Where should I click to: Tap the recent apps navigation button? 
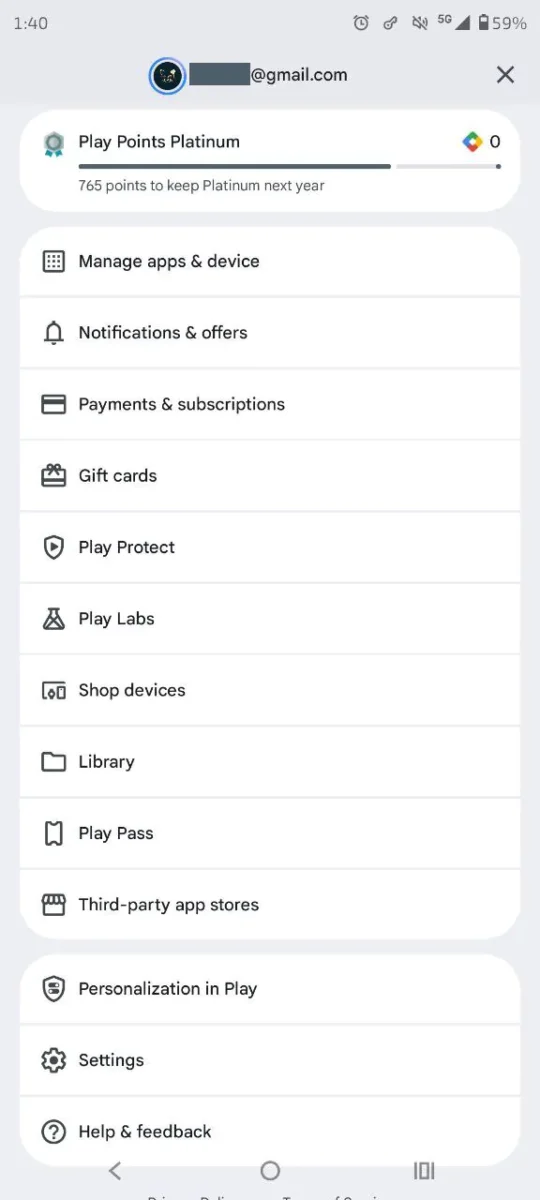(x=424, y=1170)
